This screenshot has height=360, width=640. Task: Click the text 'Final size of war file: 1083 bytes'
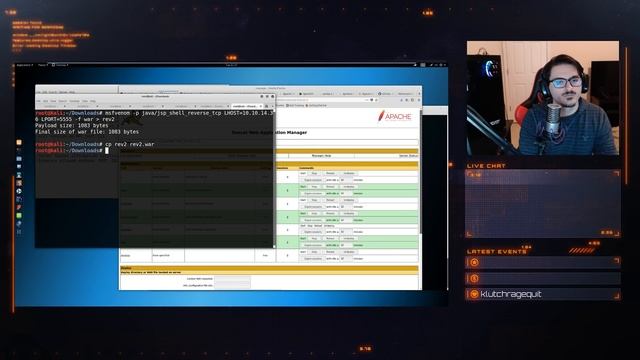pos(87,132)
